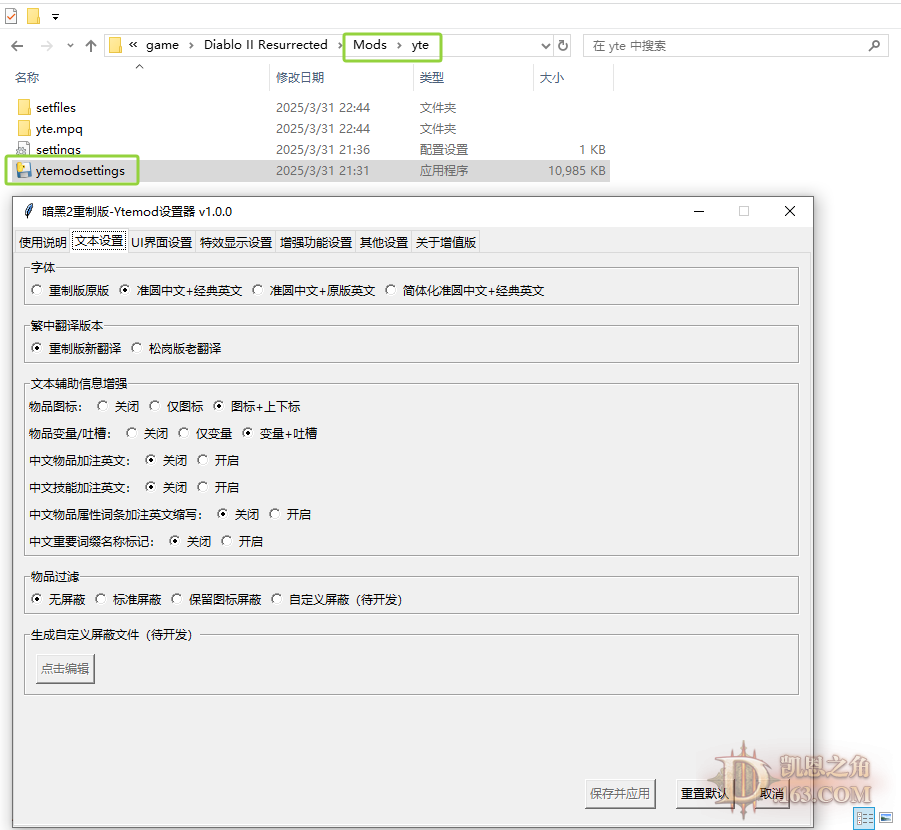Show hidden breadcrumb path via double chevron
The image size is (901, 830).
pyautogui.click(x=133, y=45)
